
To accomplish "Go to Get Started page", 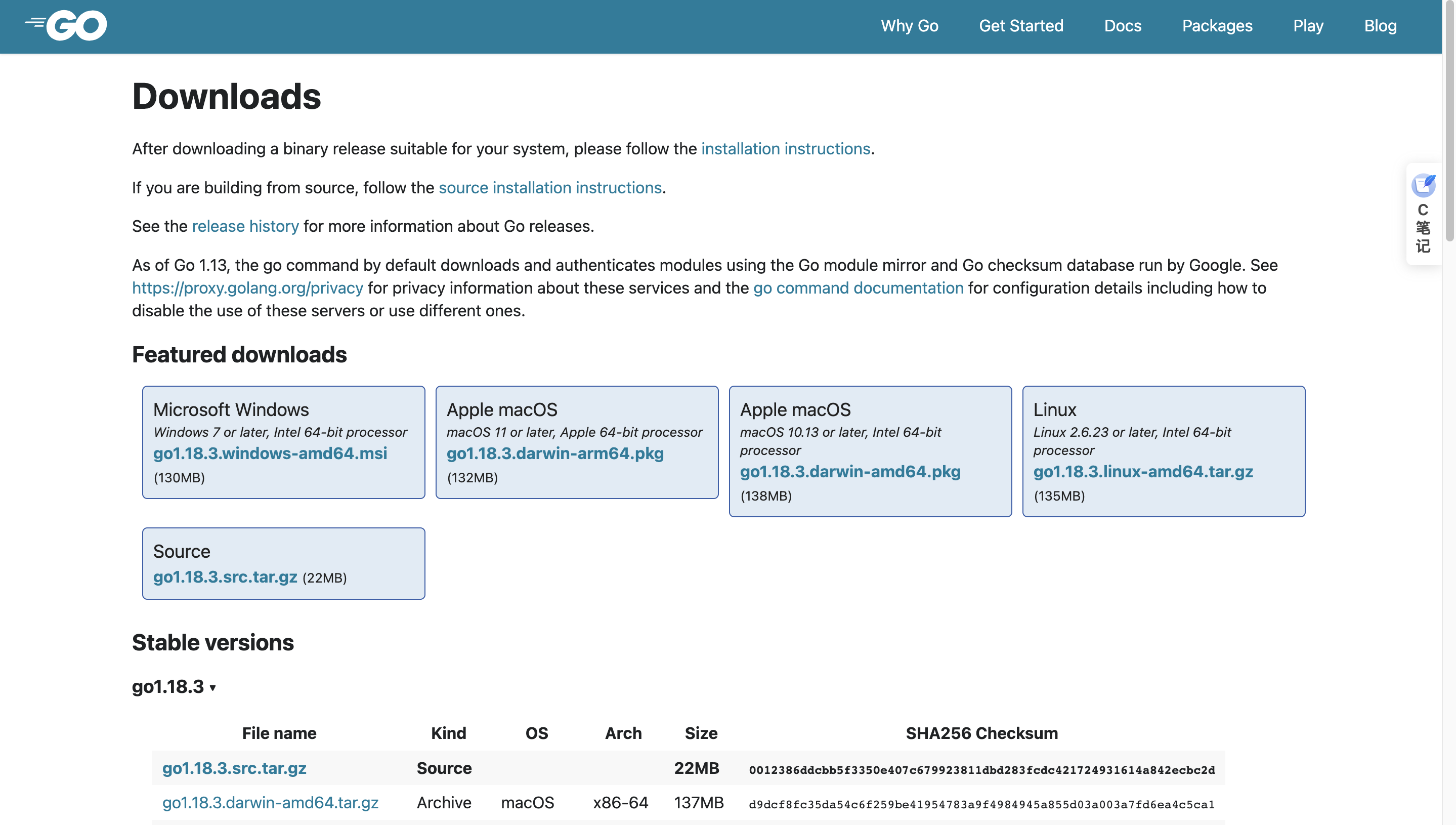I will [x=1021, y=25].
